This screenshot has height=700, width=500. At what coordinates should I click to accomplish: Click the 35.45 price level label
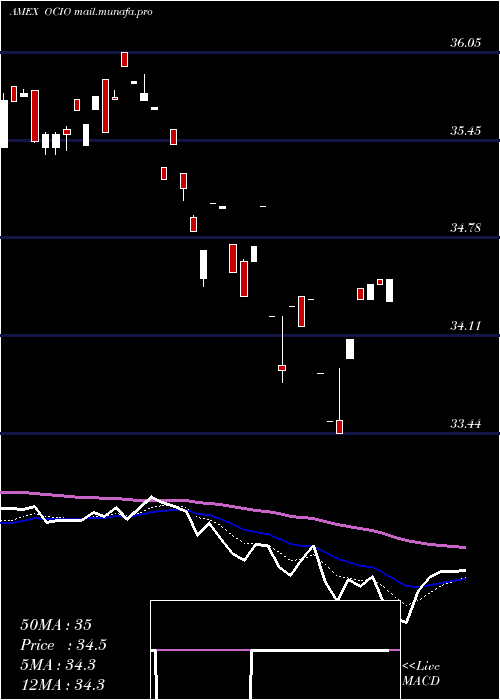pos(466,131)
